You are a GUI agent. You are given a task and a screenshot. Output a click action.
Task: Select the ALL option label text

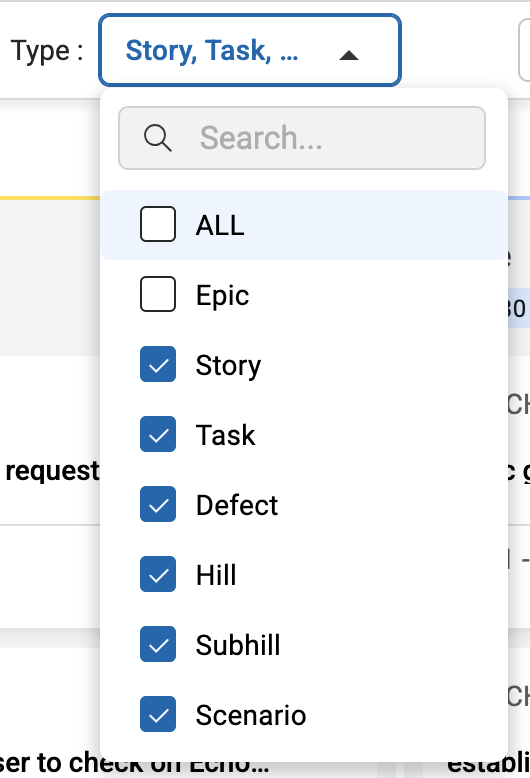click(x=220, y=225)
